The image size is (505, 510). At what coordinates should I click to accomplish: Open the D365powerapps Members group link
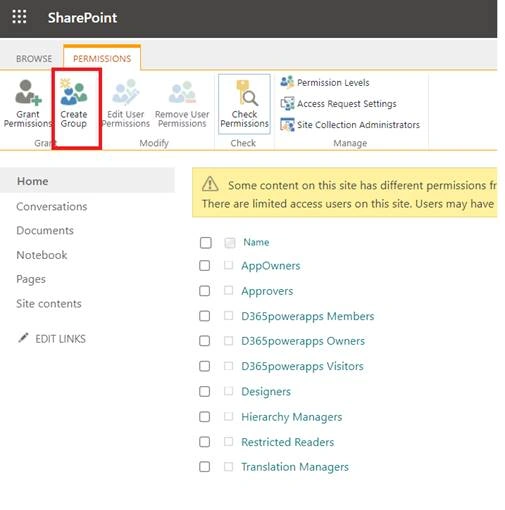(x=308, y=316)
